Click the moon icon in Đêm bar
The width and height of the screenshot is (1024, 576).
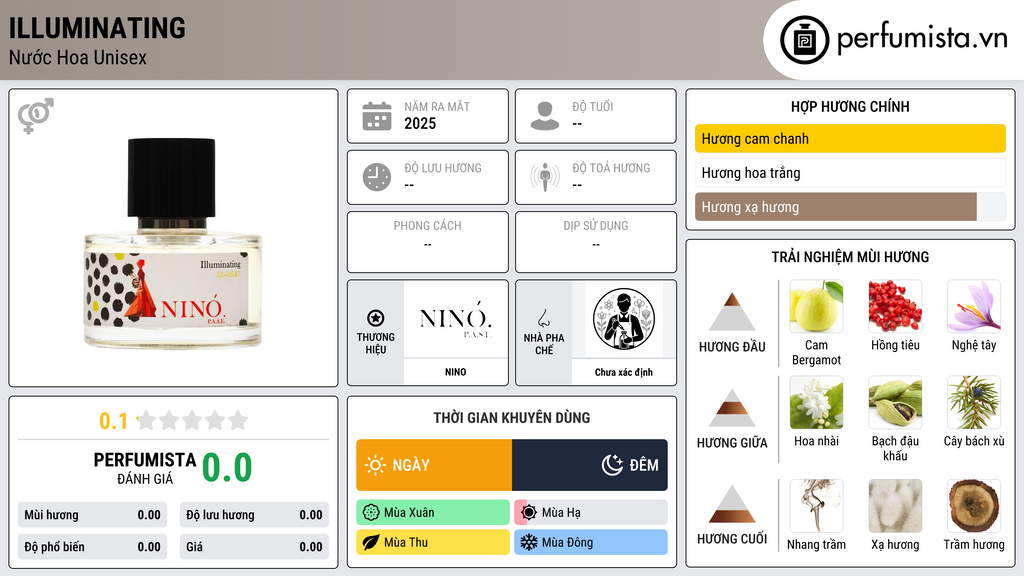point(612,465)
